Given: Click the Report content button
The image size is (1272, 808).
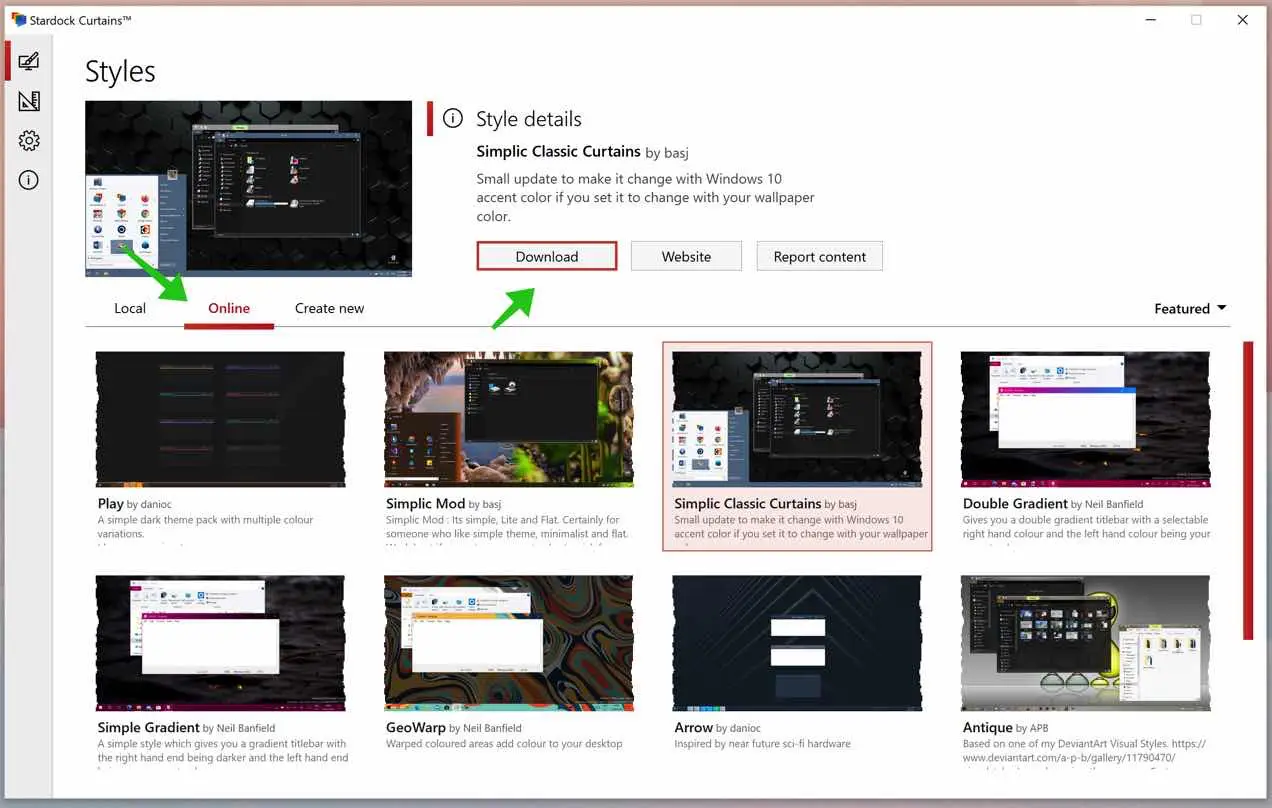Looking at the screenshot, I should click(820, 256).
